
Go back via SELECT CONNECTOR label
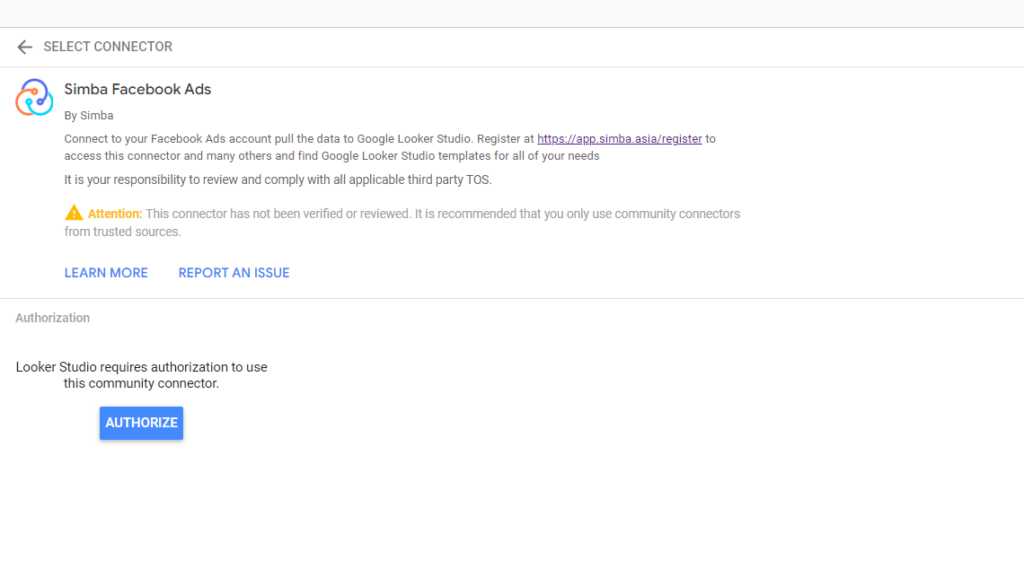(108, 47)
